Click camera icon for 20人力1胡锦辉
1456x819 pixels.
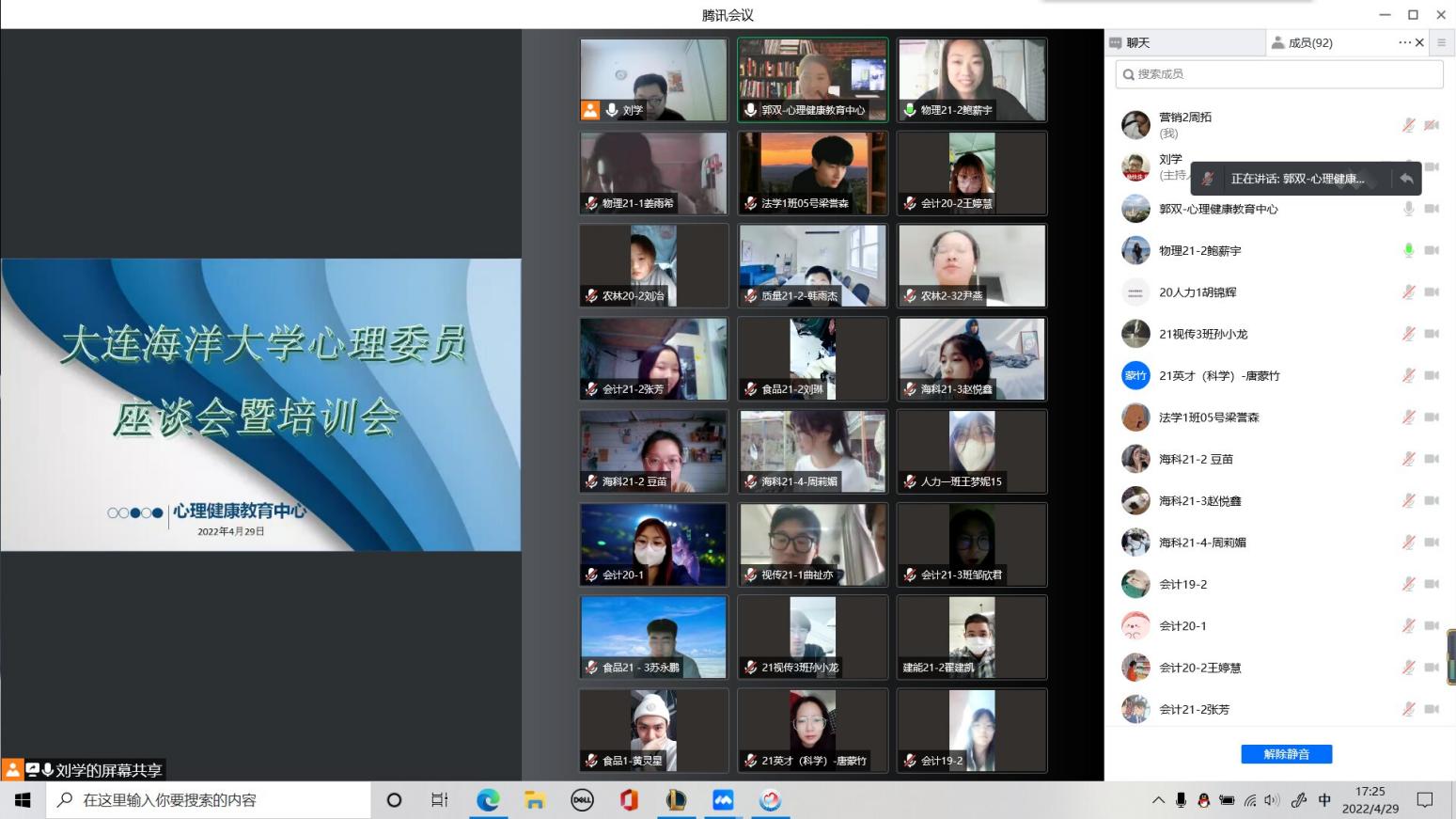(x=1432, y=292)
